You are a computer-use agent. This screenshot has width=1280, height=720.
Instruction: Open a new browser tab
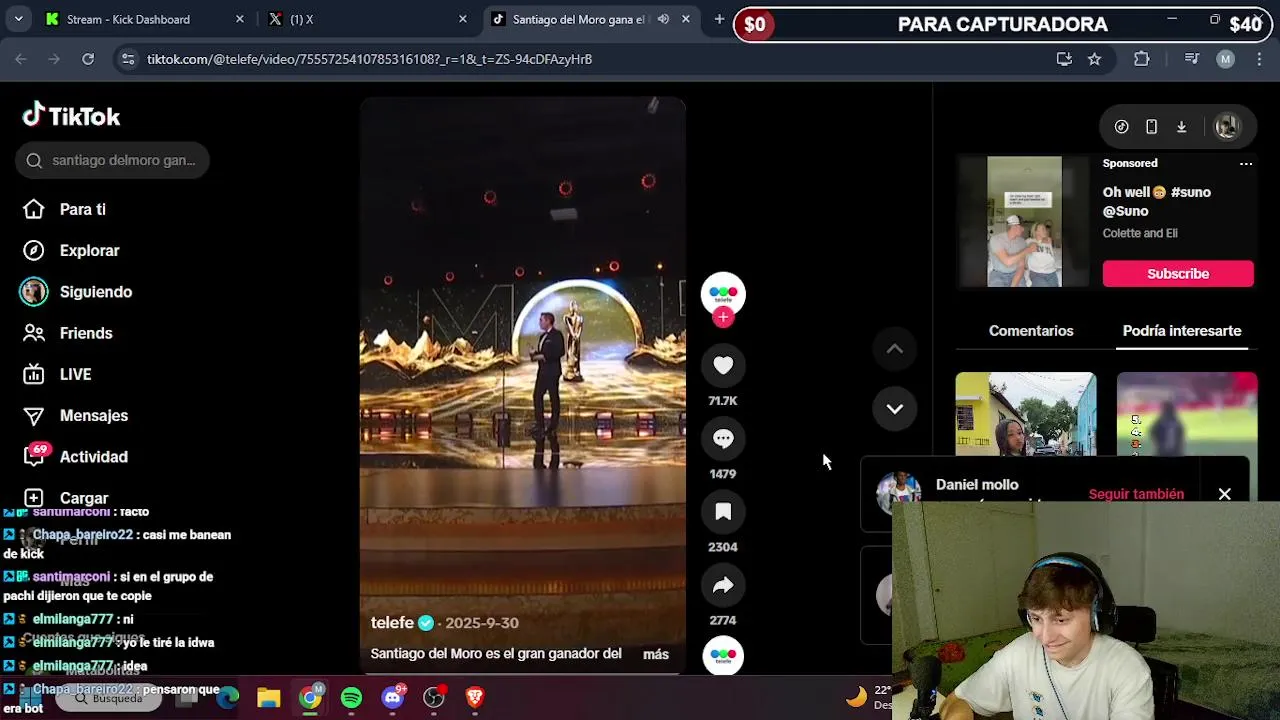tap(719, 19)
